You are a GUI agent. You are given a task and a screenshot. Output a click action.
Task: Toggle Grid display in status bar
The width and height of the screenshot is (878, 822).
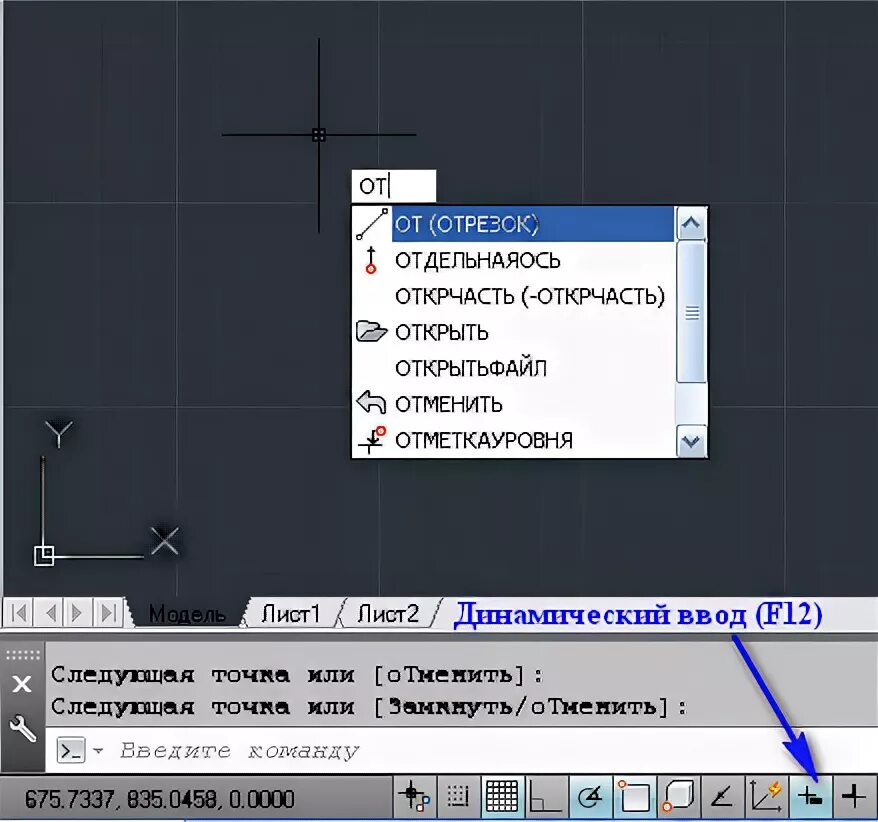pyautogui.click(x=502, y=797)
